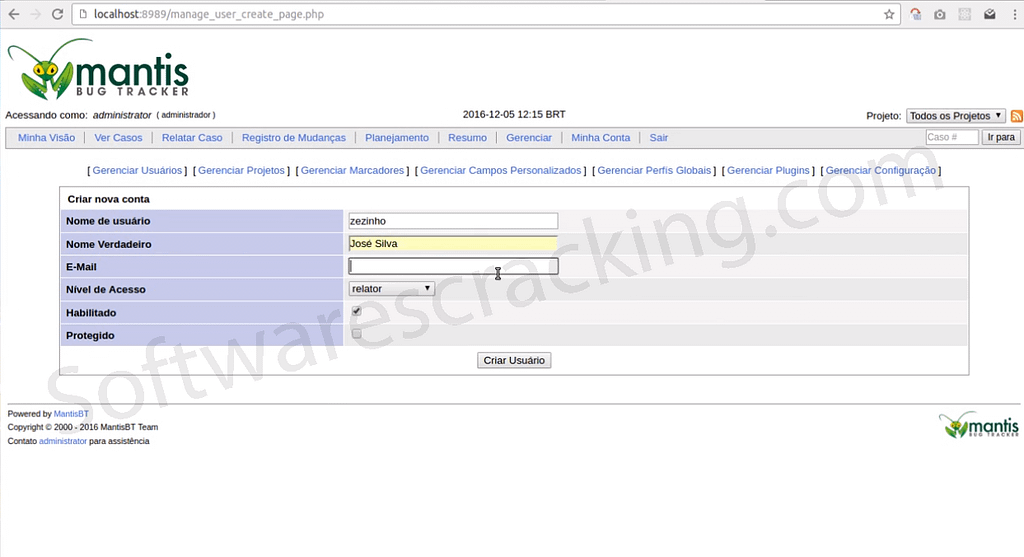Reload the page with refresh icon
Viewport: 1024px width, 557px height.
click(57, 14)
